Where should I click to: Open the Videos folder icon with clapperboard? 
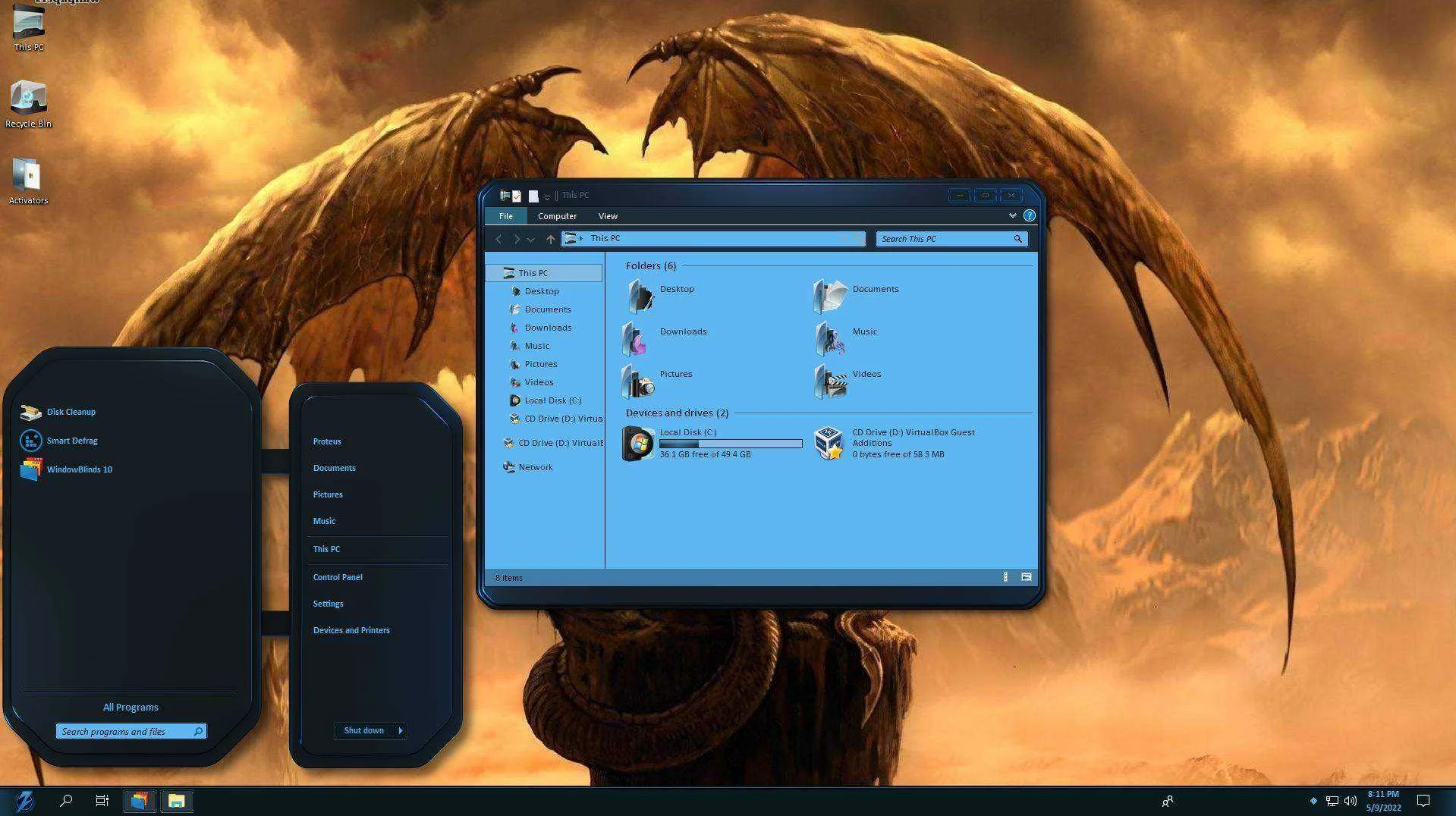click(831, 381)
